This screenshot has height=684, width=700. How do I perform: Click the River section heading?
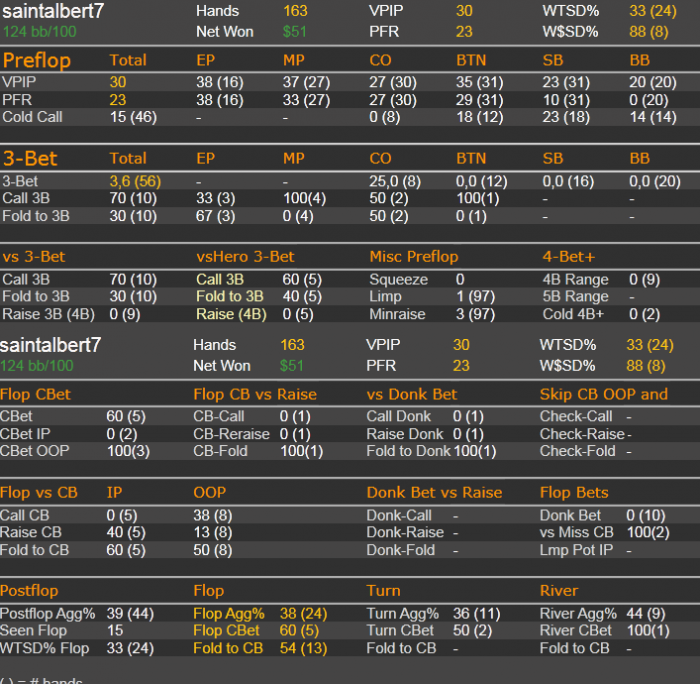pos(559,591)
